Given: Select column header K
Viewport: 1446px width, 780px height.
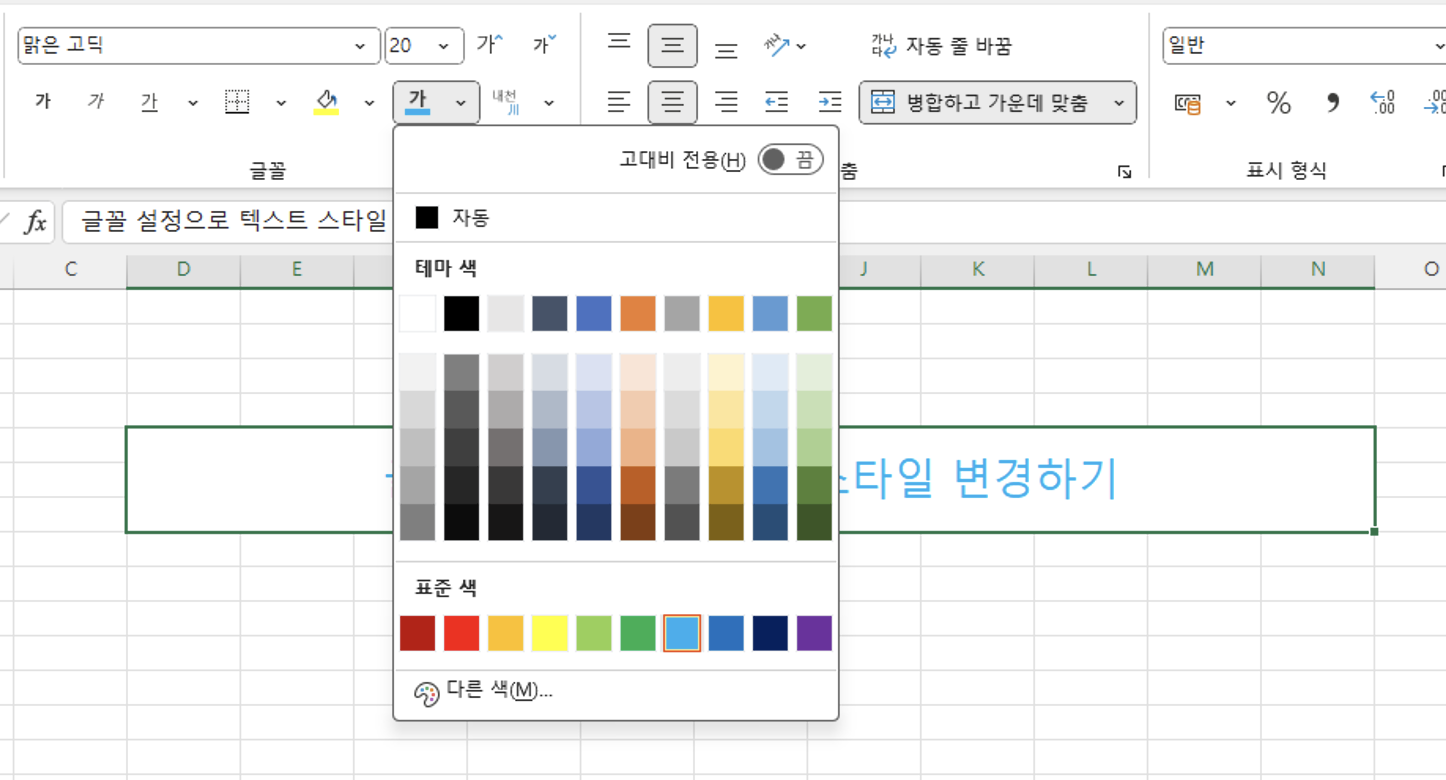Looking at the screenshot, I should 978,269.
